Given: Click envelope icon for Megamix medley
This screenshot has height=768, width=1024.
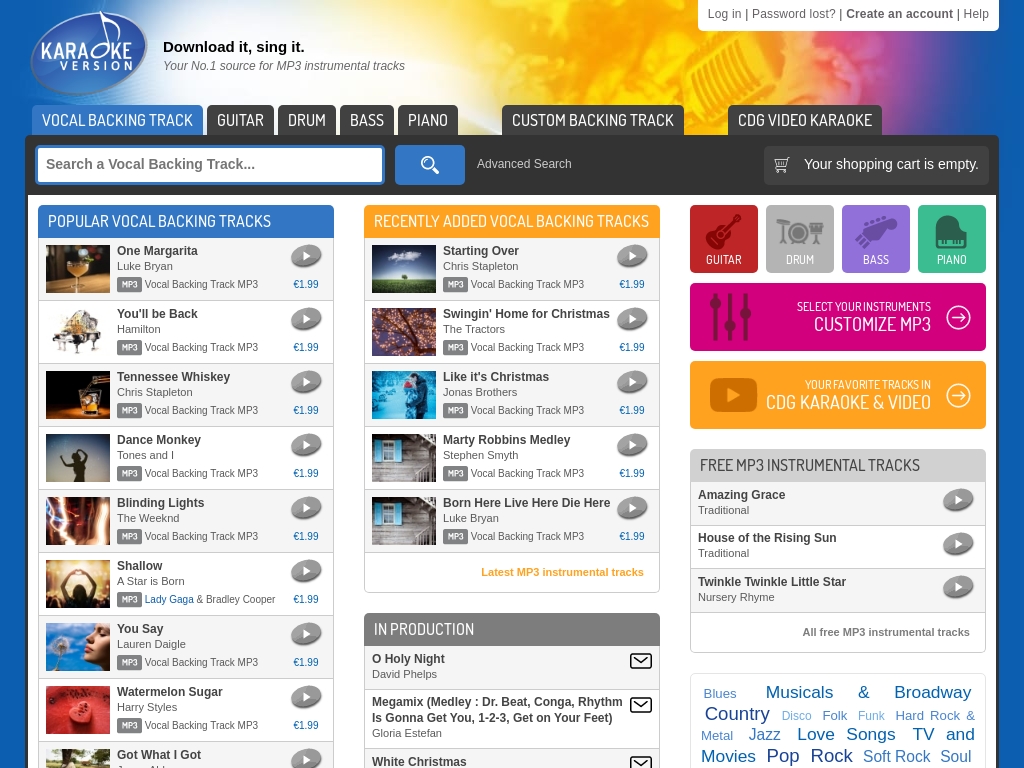Looking at the screenshot, I should click(641, 705).
